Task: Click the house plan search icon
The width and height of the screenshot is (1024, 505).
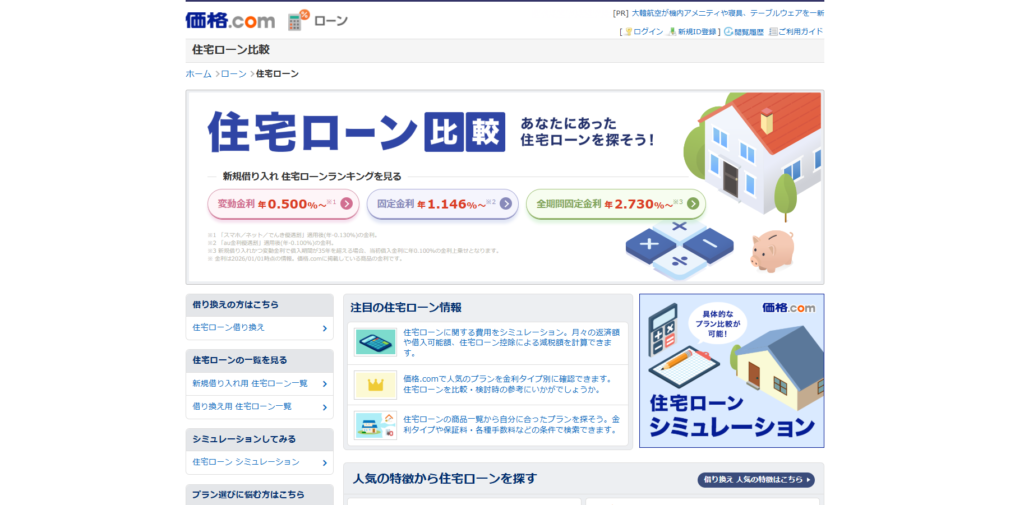Action: click(x=375, y=424)
